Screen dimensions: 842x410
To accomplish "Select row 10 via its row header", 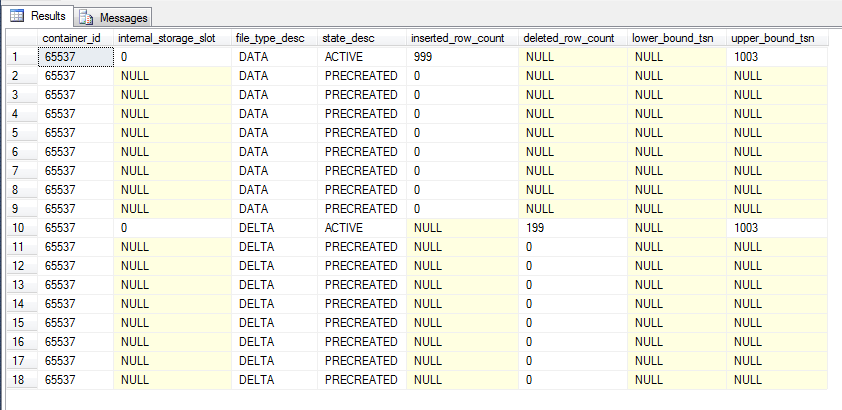I will tap(18, 228).
